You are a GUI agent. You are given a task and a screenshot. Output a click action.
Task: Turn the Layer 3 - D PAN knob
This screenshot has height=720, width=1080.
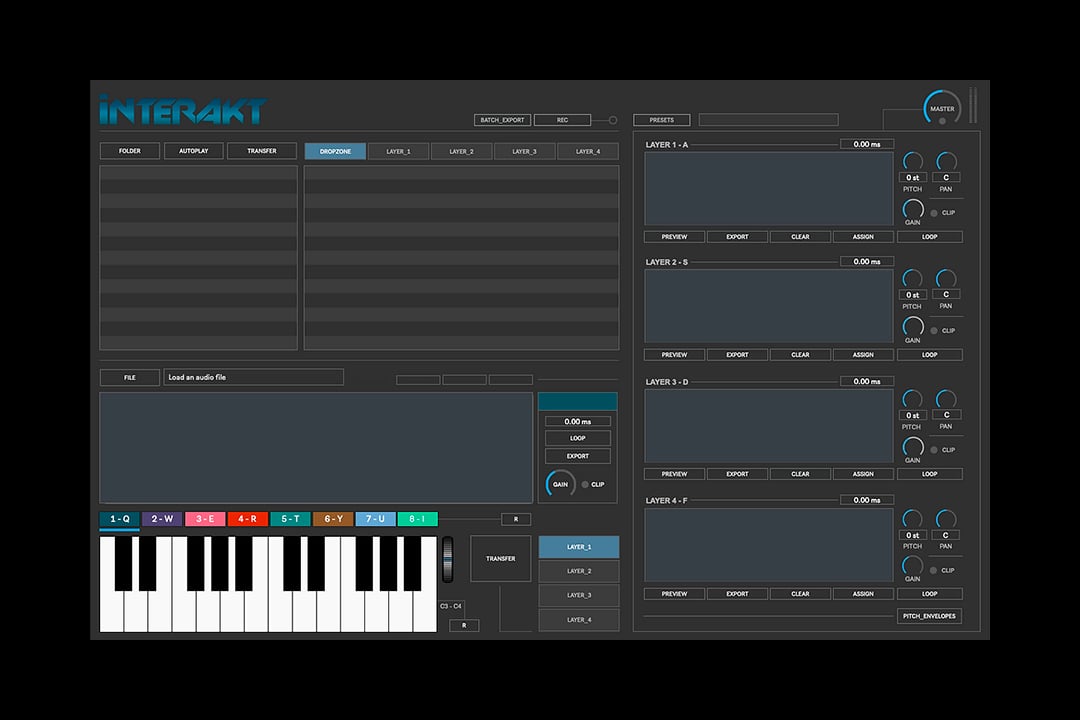click(946, 399)
